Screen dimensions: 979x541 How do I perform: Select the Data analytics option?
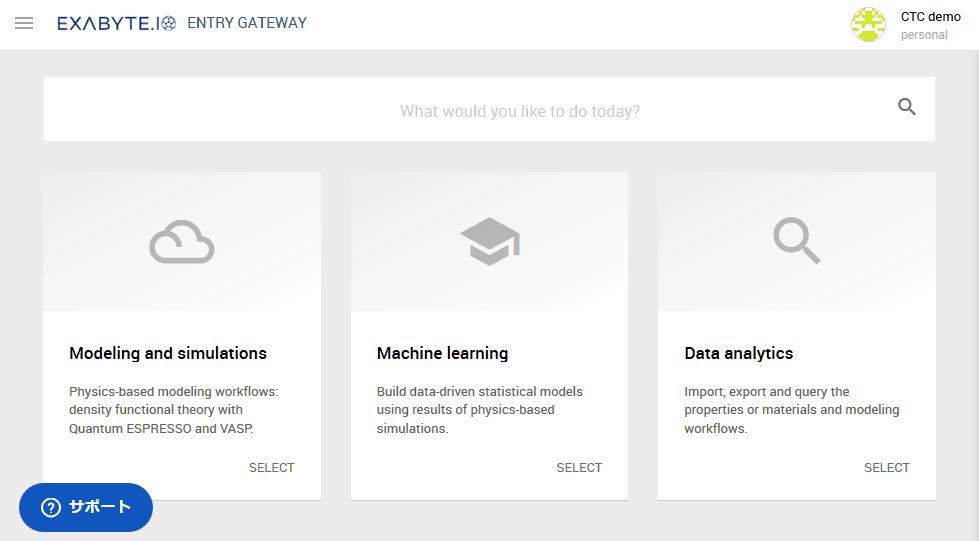tap(887, 468)
